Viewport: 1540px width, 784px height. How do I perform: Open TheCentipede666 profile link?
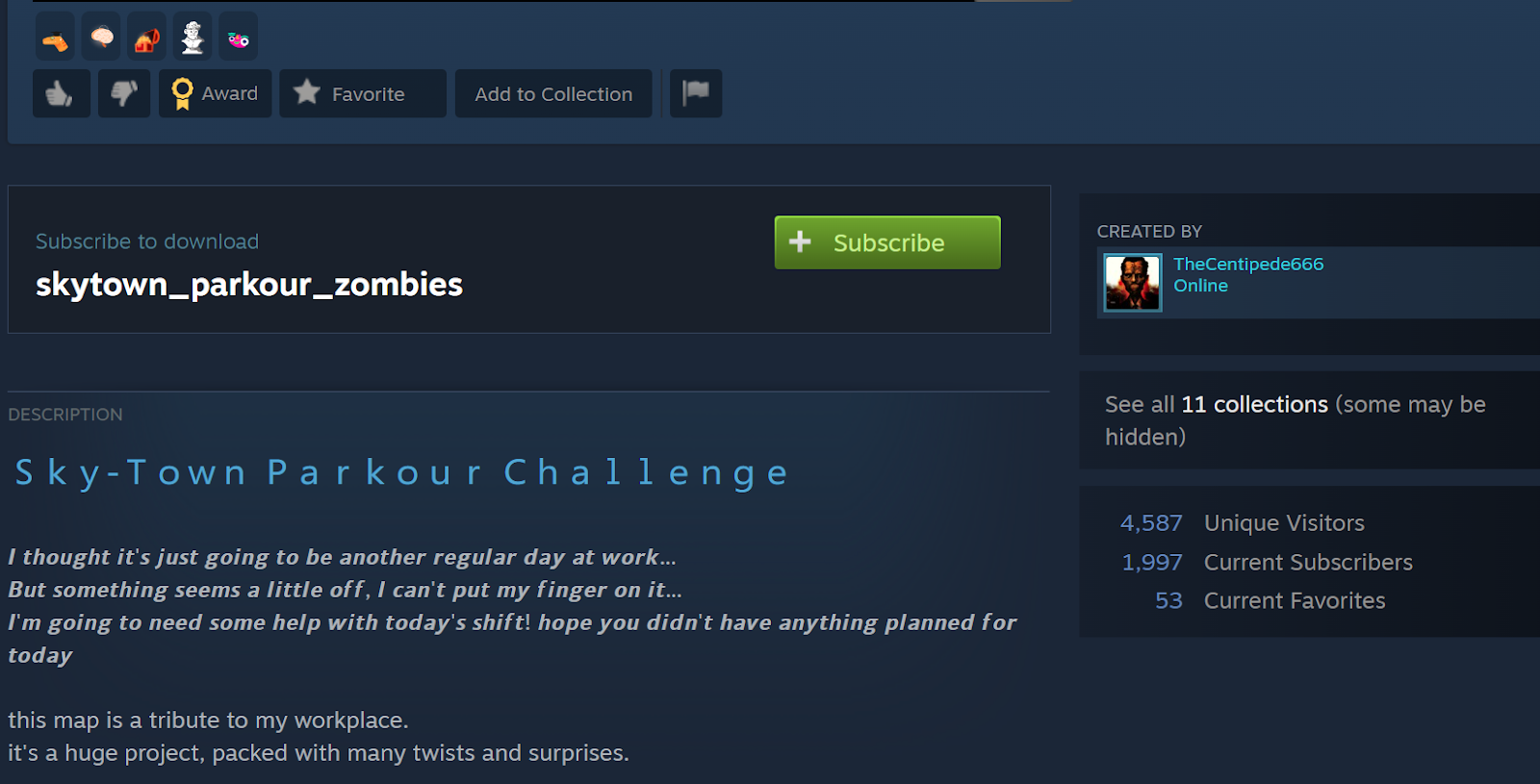[1248, 264]
